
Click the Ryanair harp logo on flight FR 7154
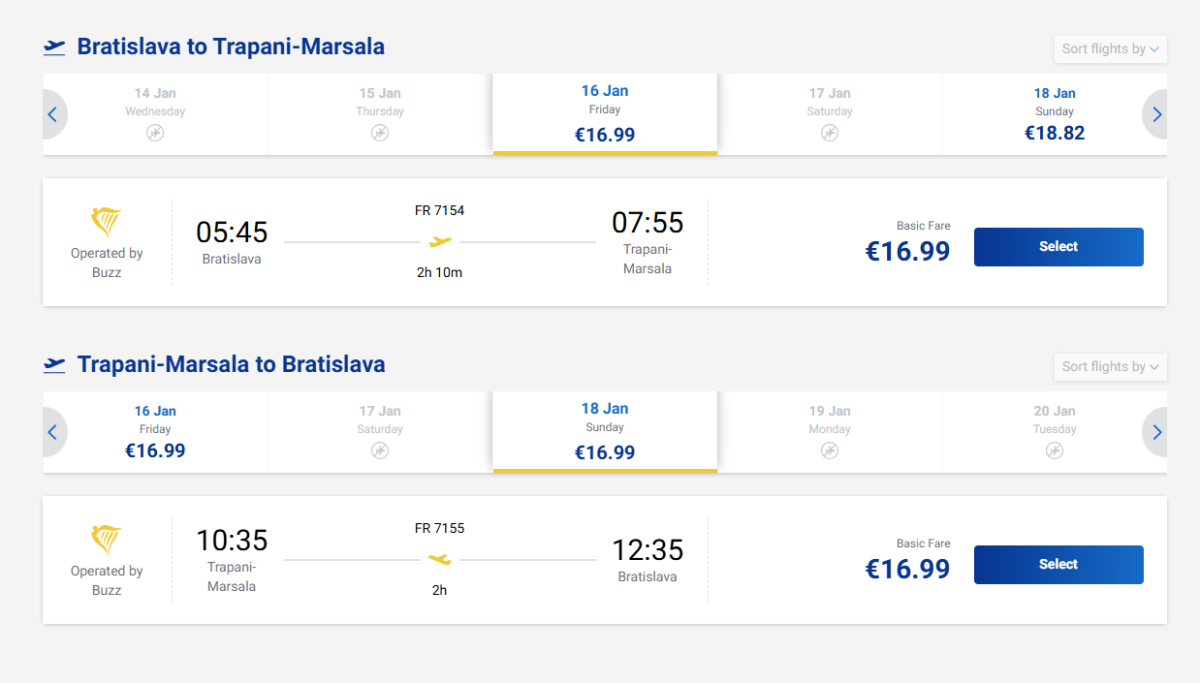coord(106,223)
